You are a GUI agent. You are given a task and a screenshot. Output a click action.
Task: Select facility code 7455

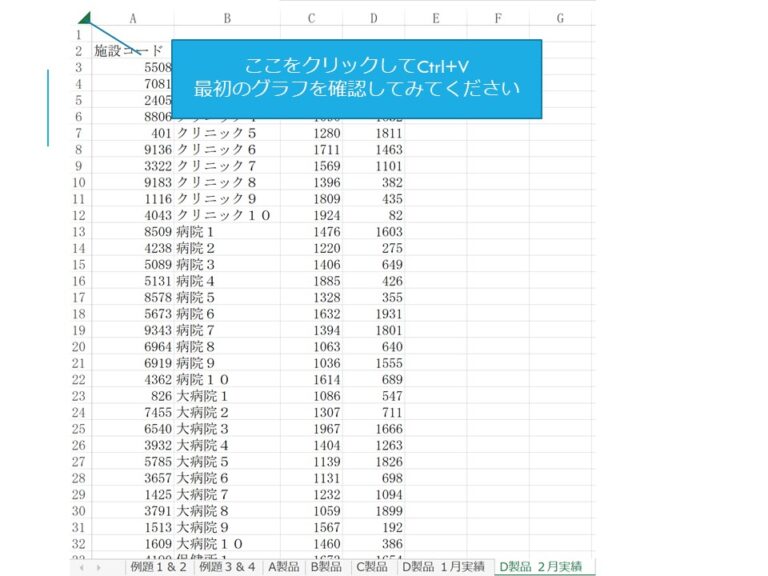tap(133, 412)
